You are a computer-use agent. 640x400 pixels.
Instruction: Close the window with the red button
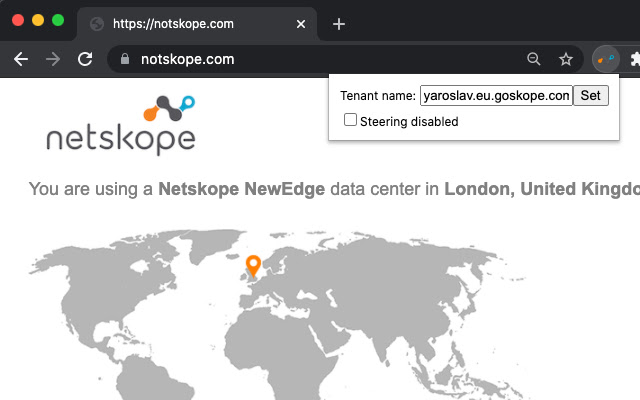pos(18,20)
